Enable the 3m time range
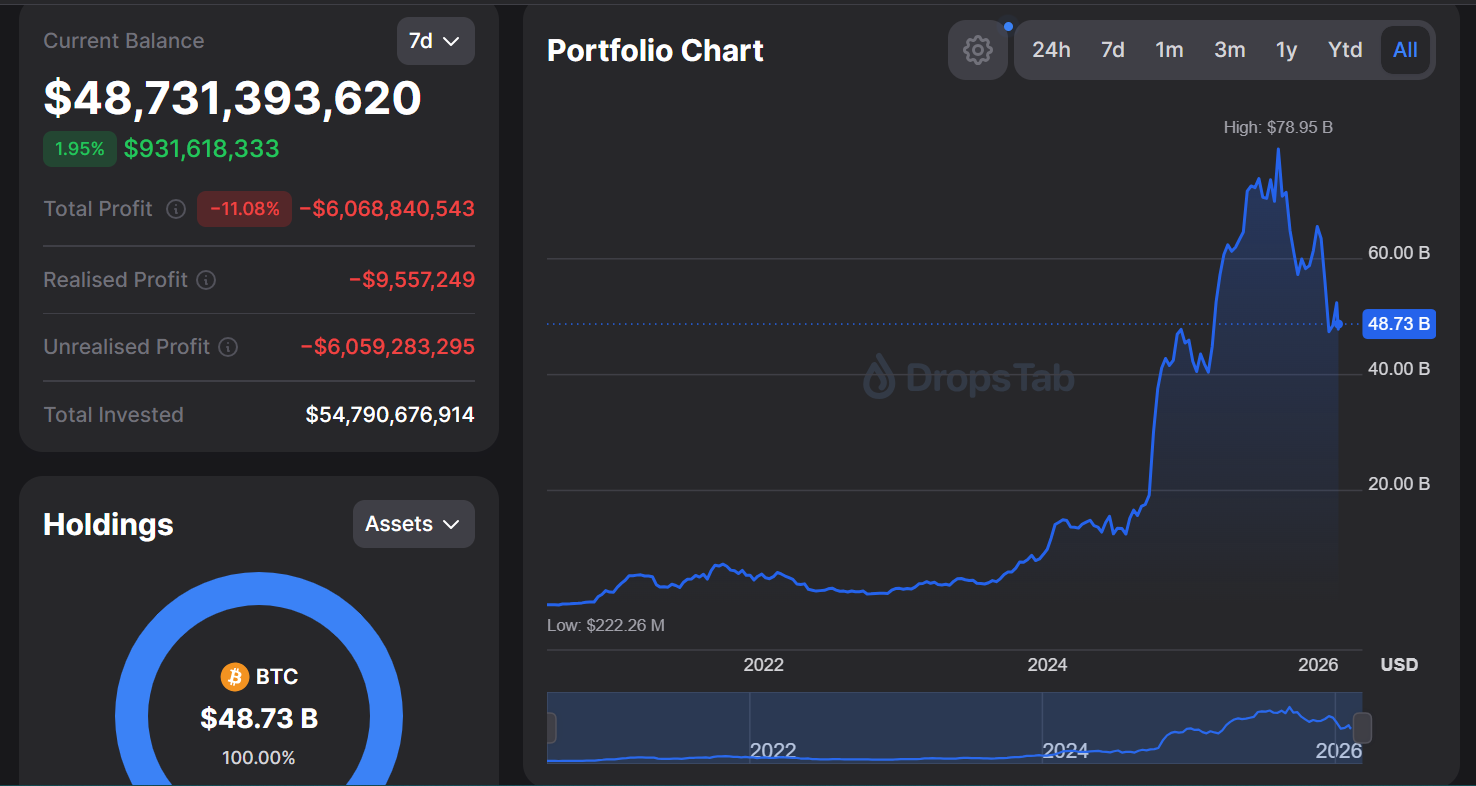 click(x=1229, y=49)
